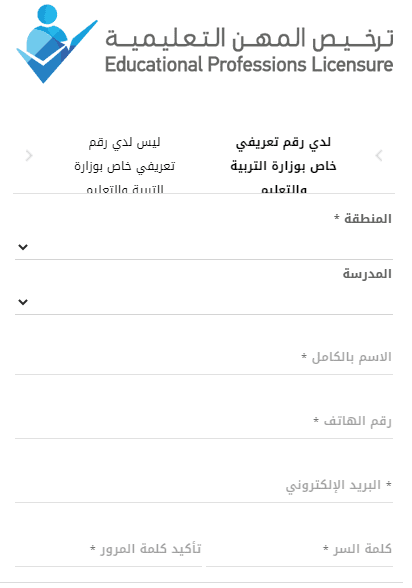The height and width of the screenshot is (588, 412).
Task: Click the المدرسة field label
Action: click(367, 274)
